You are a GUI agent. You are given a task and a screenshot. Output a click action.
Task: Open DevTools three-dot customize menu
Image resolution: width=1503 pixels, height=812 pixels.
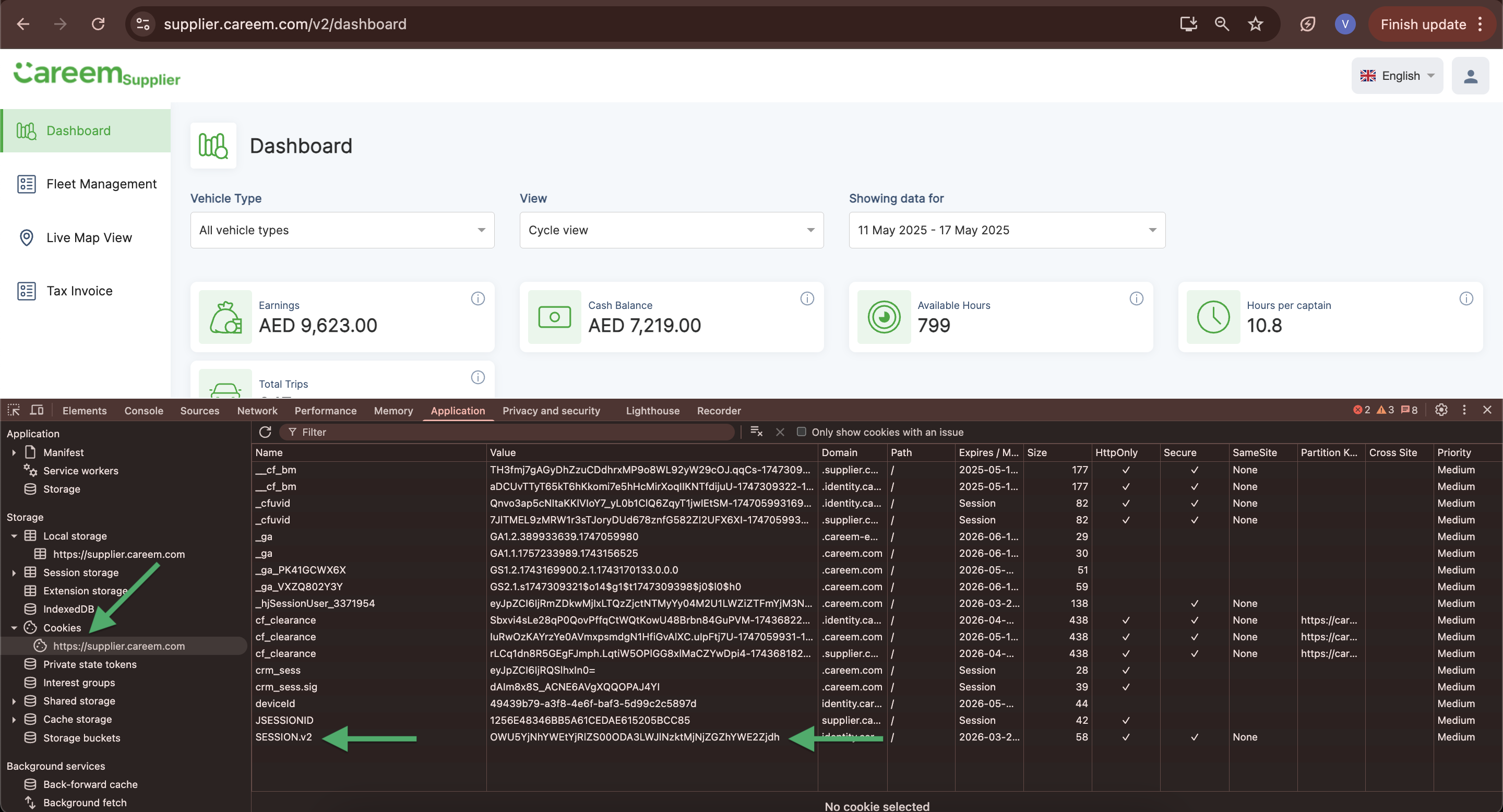pyautogui.click(x=1464, y=410)
